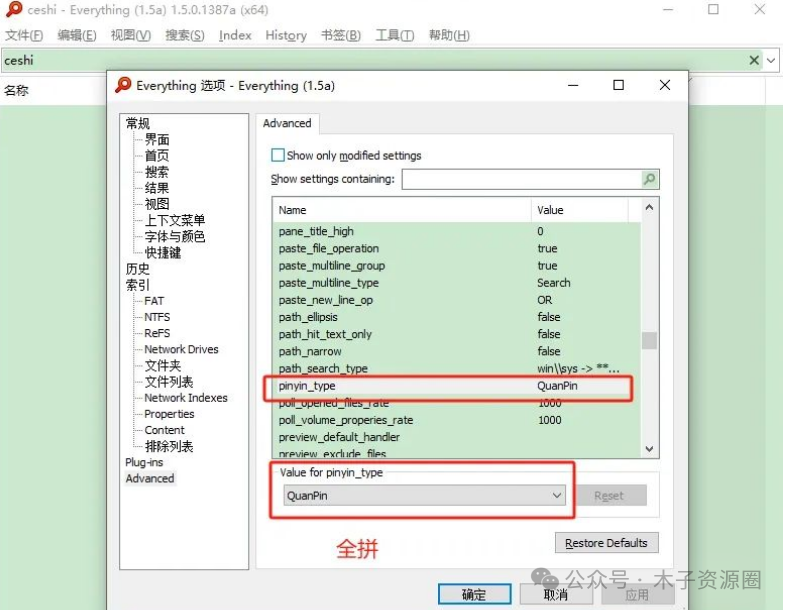Open the 帮助(H) menu
786x610 pixels.
point(449,35)
